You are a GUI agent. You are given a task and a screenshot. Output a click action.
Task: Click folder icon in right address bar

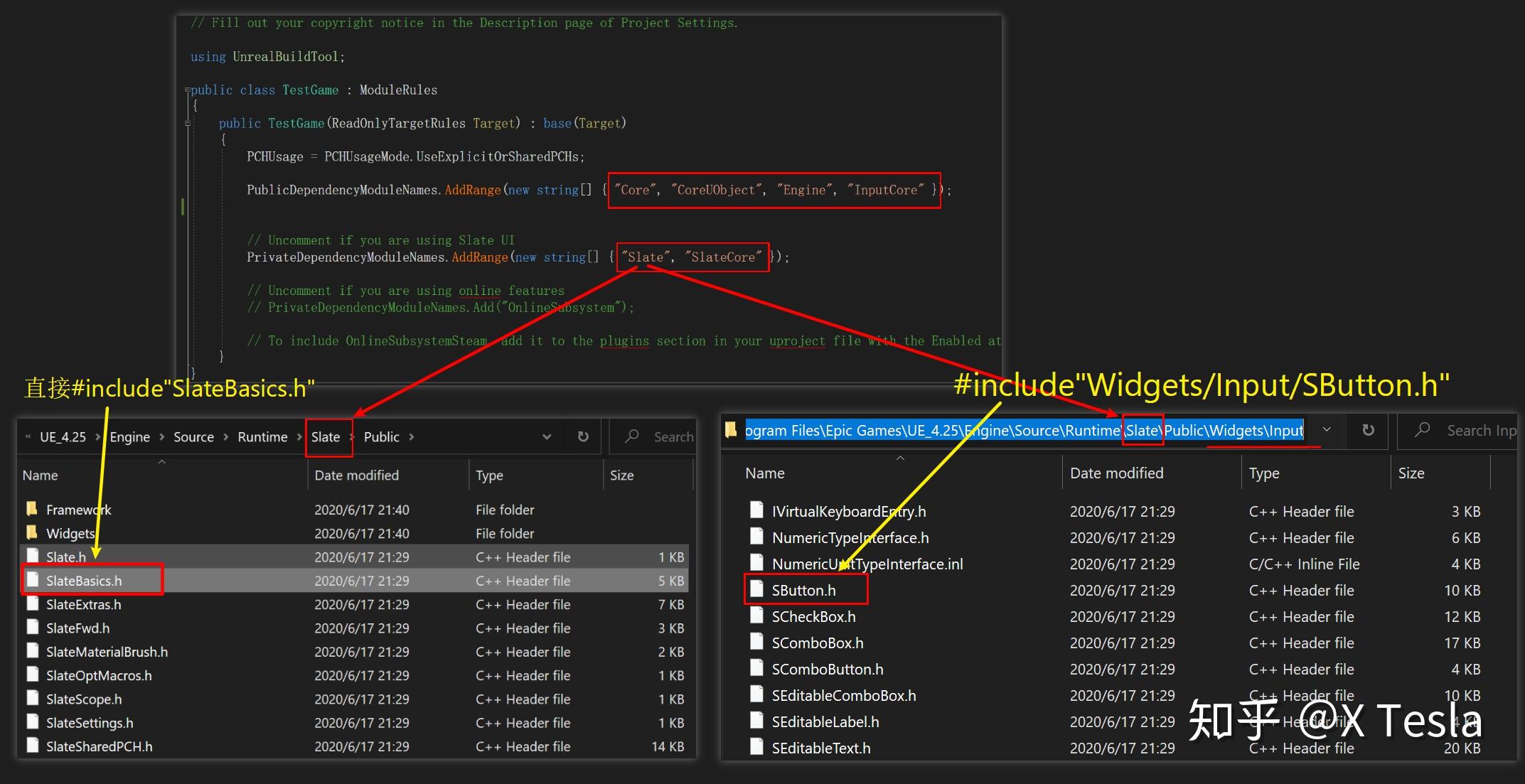(731, 430)
